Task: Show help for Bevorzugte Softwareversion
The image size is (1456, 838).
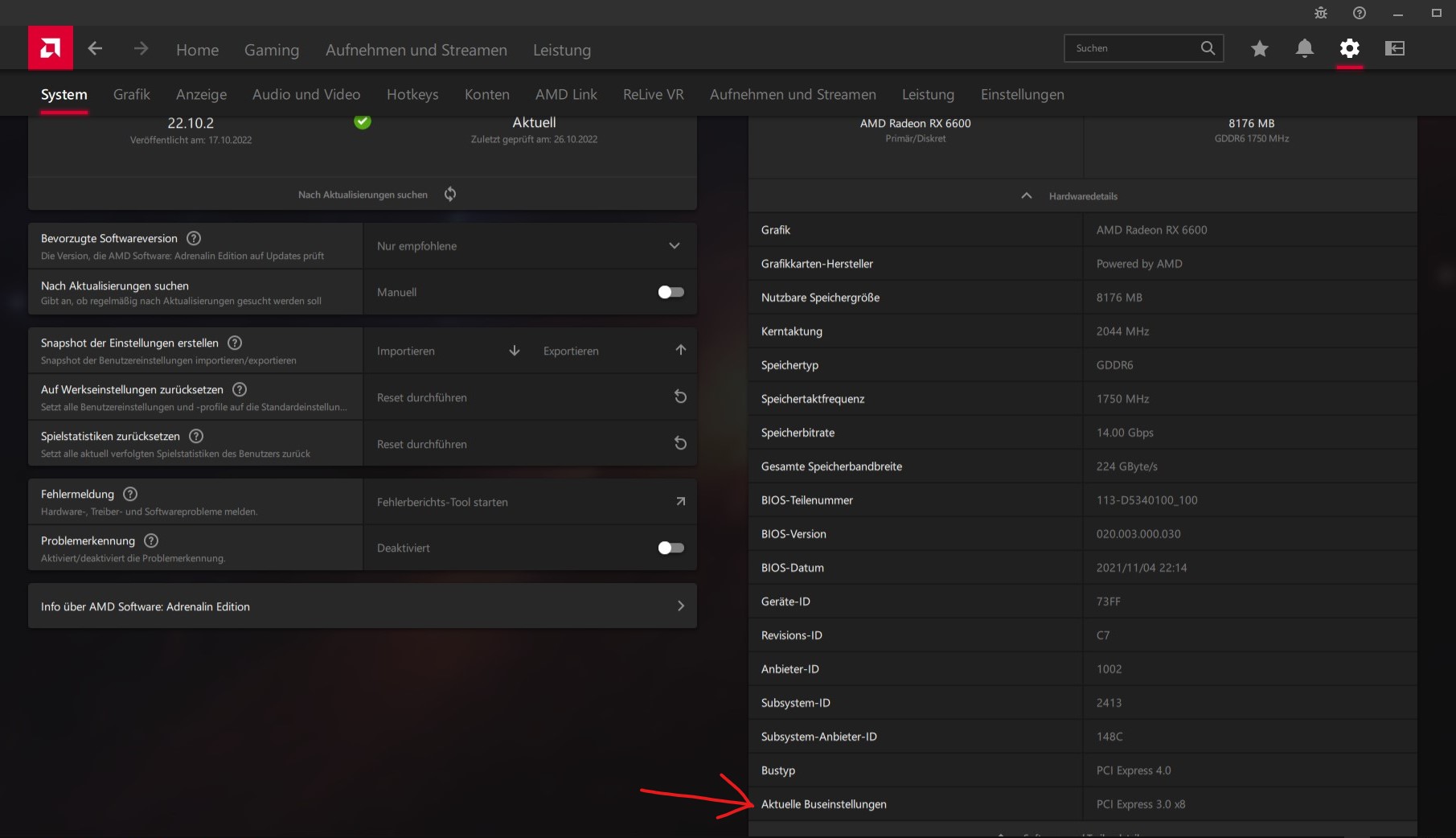Action: click(x=194, y=238)
